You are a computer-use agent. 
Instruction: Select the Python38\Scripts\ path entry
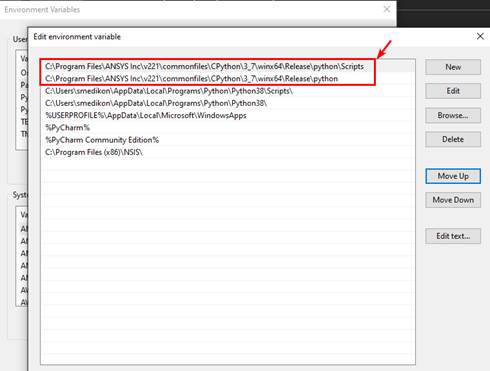tap(228, 91)
